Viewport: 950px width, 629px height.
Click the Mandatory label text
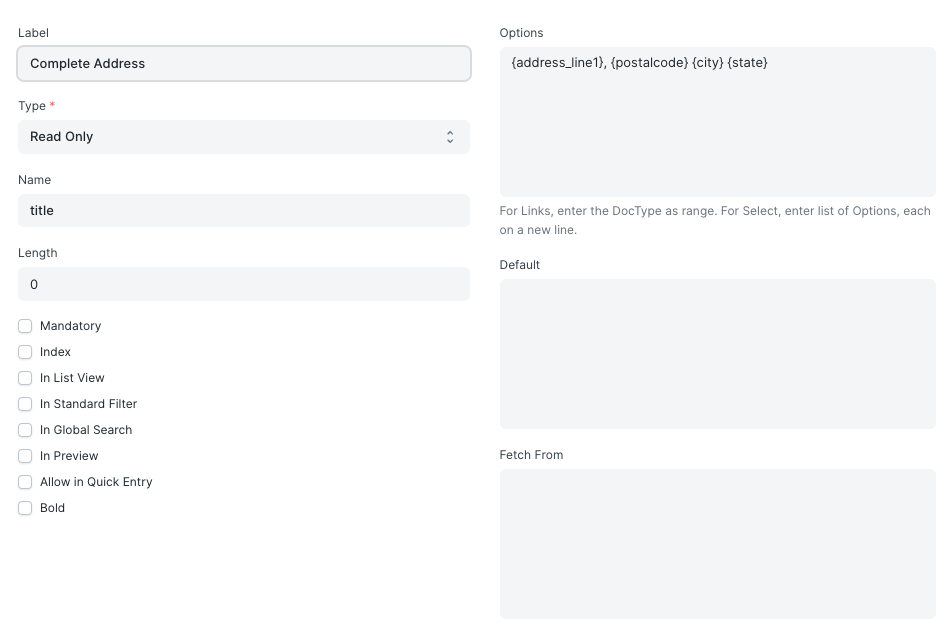tap(70, 326)
